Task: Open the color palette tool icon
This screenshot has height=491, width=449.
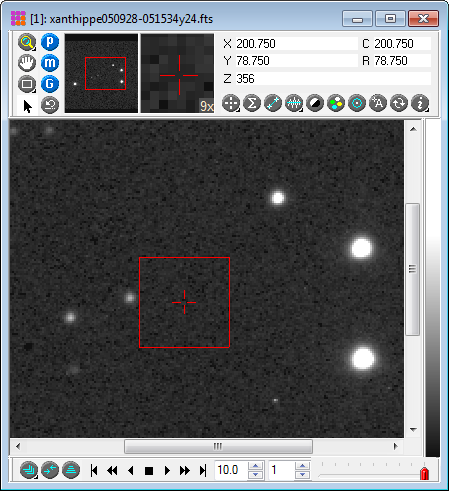Action: click(x=336, y=103)
